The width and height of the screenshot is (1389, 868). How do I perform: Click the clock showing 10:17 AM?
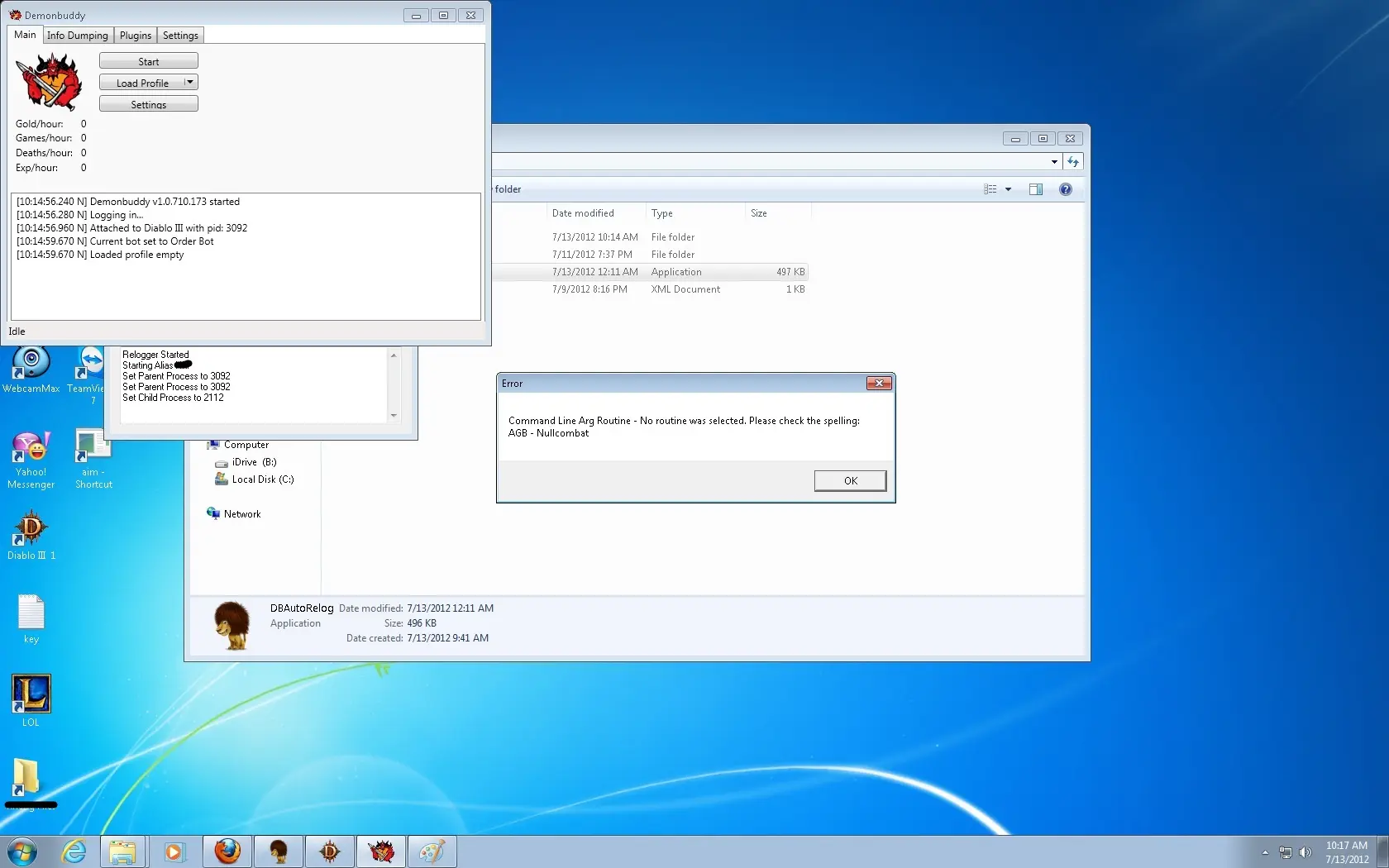[1347, 852]
